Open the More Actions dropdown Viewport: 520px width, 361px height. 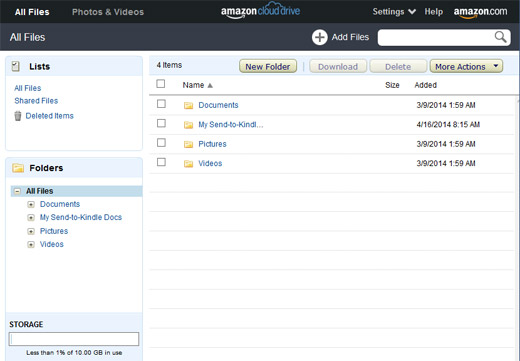tap(466, 66)
